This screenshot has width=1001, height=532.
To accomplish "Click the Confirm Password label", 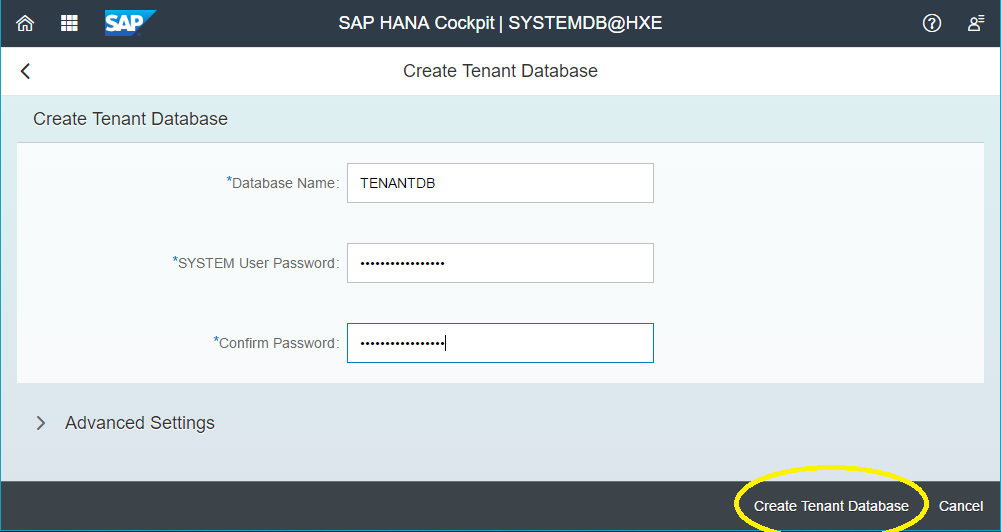I will 276,343.
